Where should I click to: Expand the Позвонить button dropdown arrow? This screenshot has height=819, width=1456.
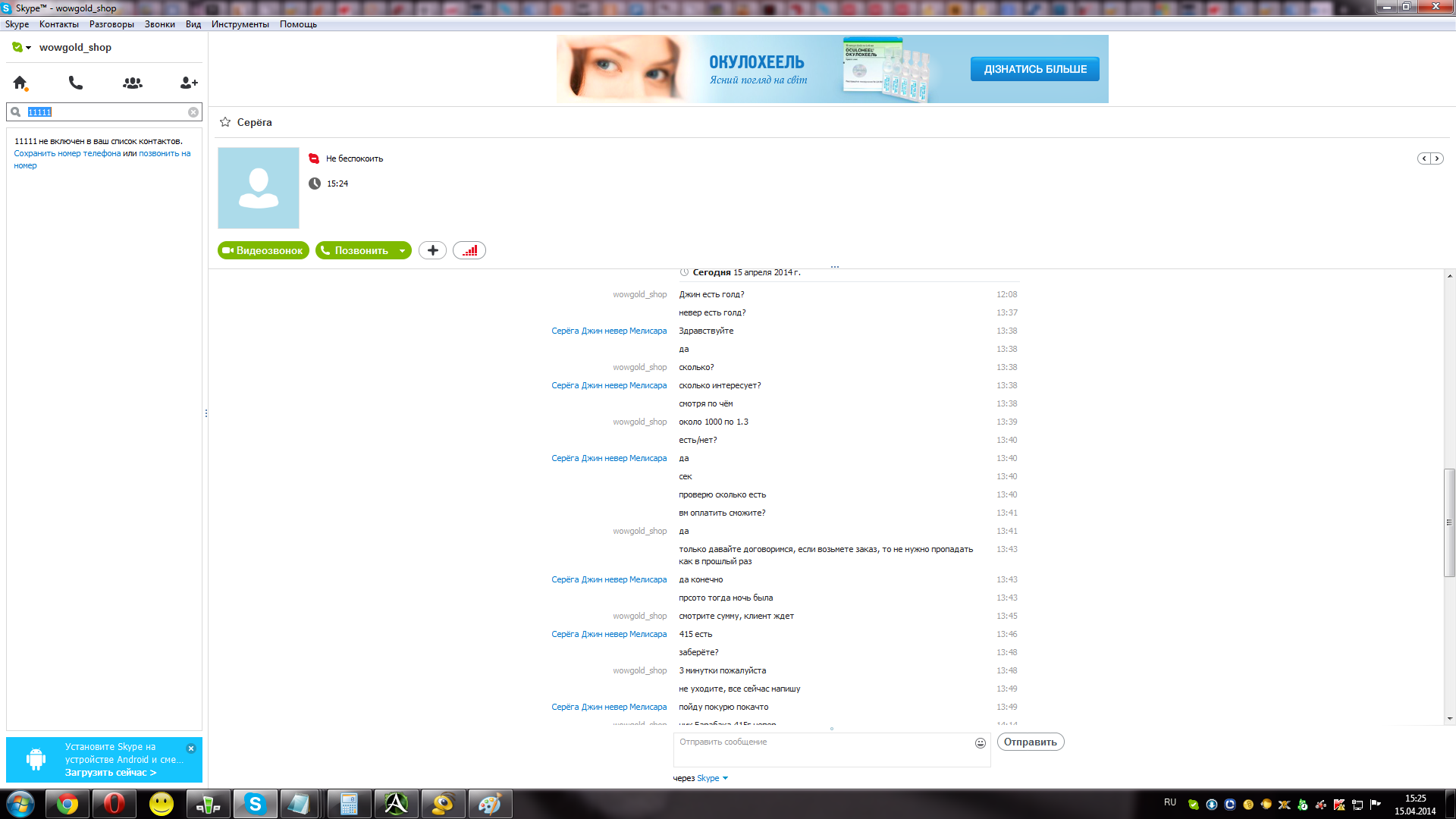point(402,251)
